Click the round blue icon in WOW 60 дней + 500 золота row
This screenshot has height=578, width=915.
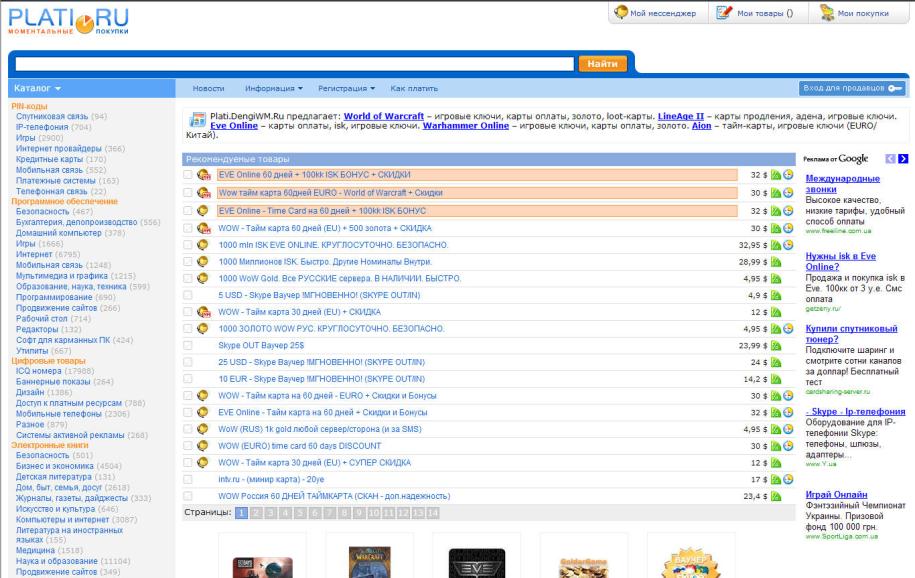(x=788, y=228)
